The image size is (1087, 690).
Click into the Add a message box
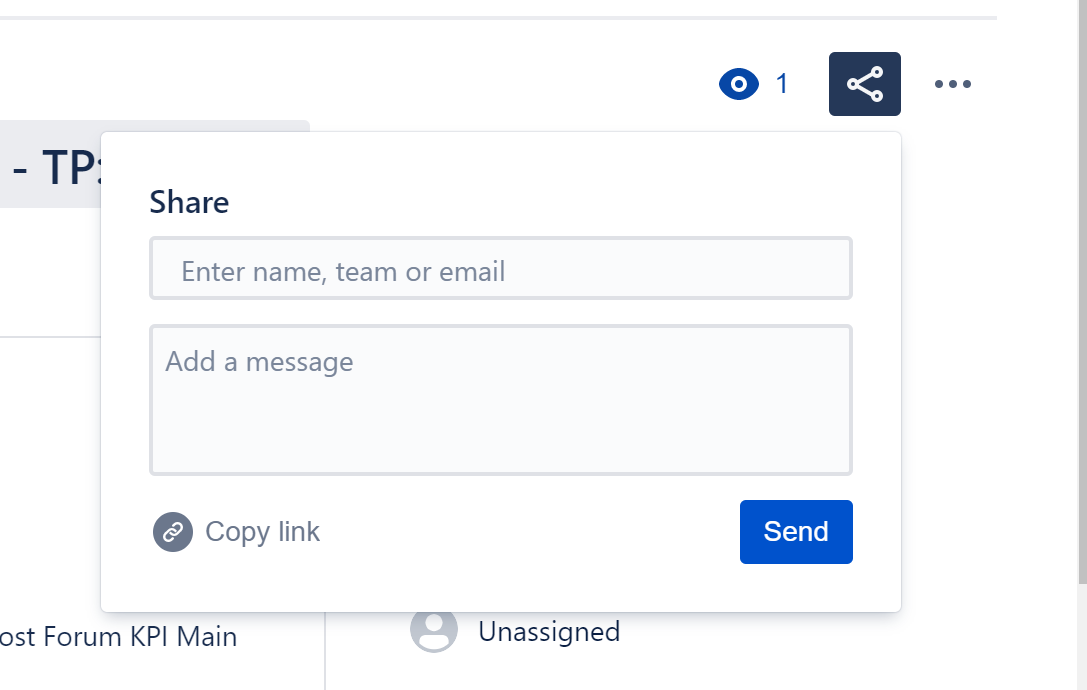[x=501, y=400]
